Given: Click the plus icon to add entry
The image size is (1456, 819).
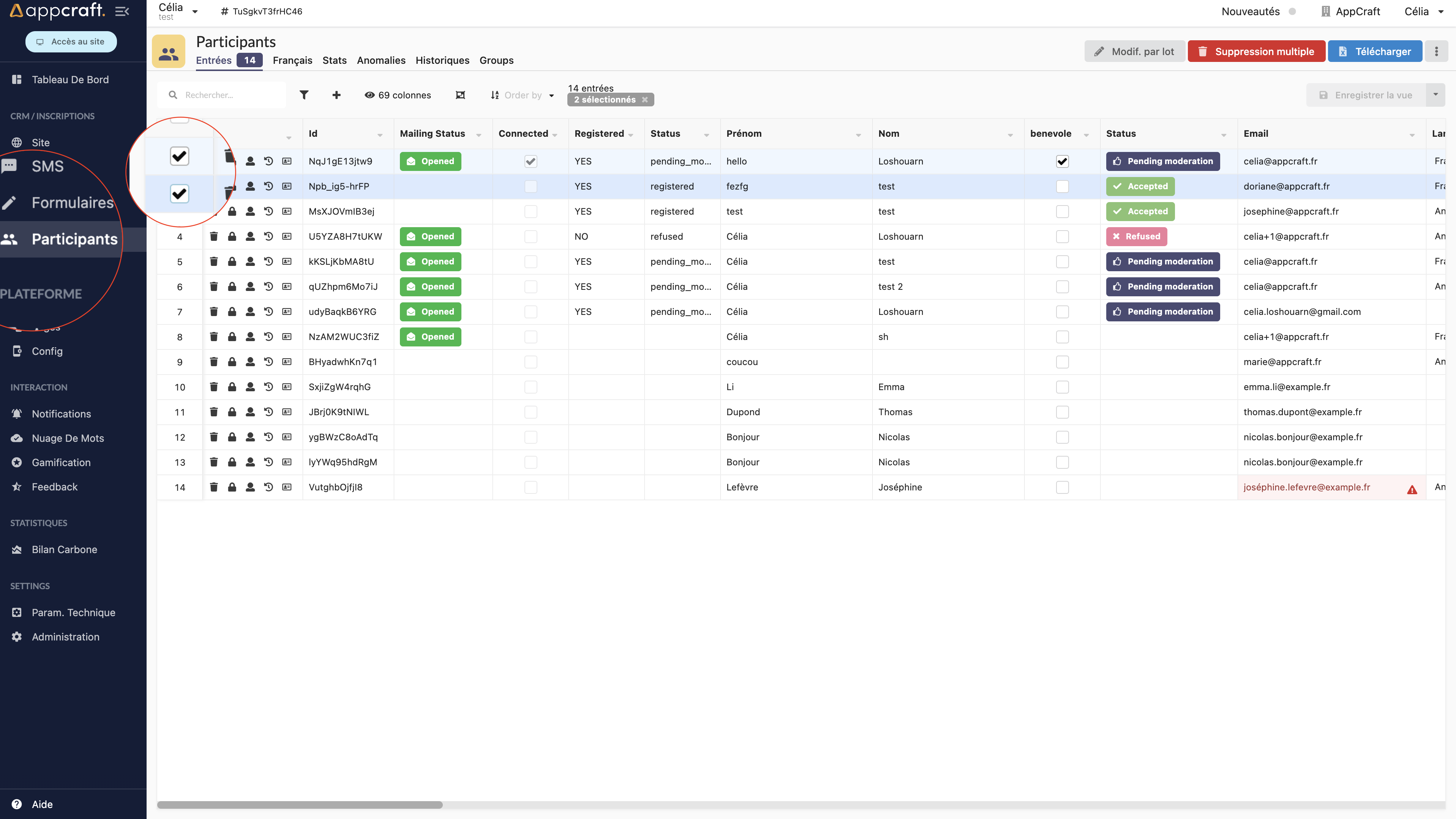Looking at the screenshot, I should (x=336, y=95).
